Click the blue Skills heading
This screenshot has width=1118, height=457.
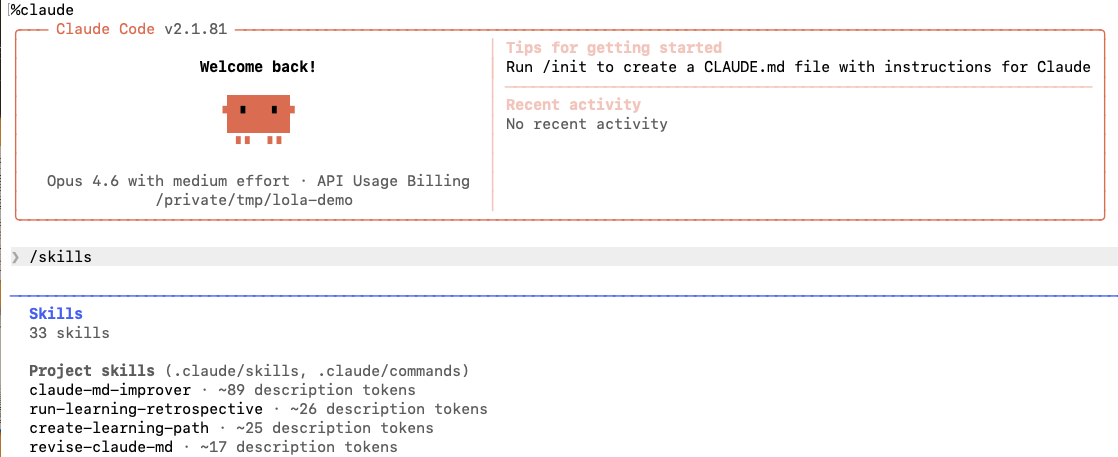[x=56, y=314]
